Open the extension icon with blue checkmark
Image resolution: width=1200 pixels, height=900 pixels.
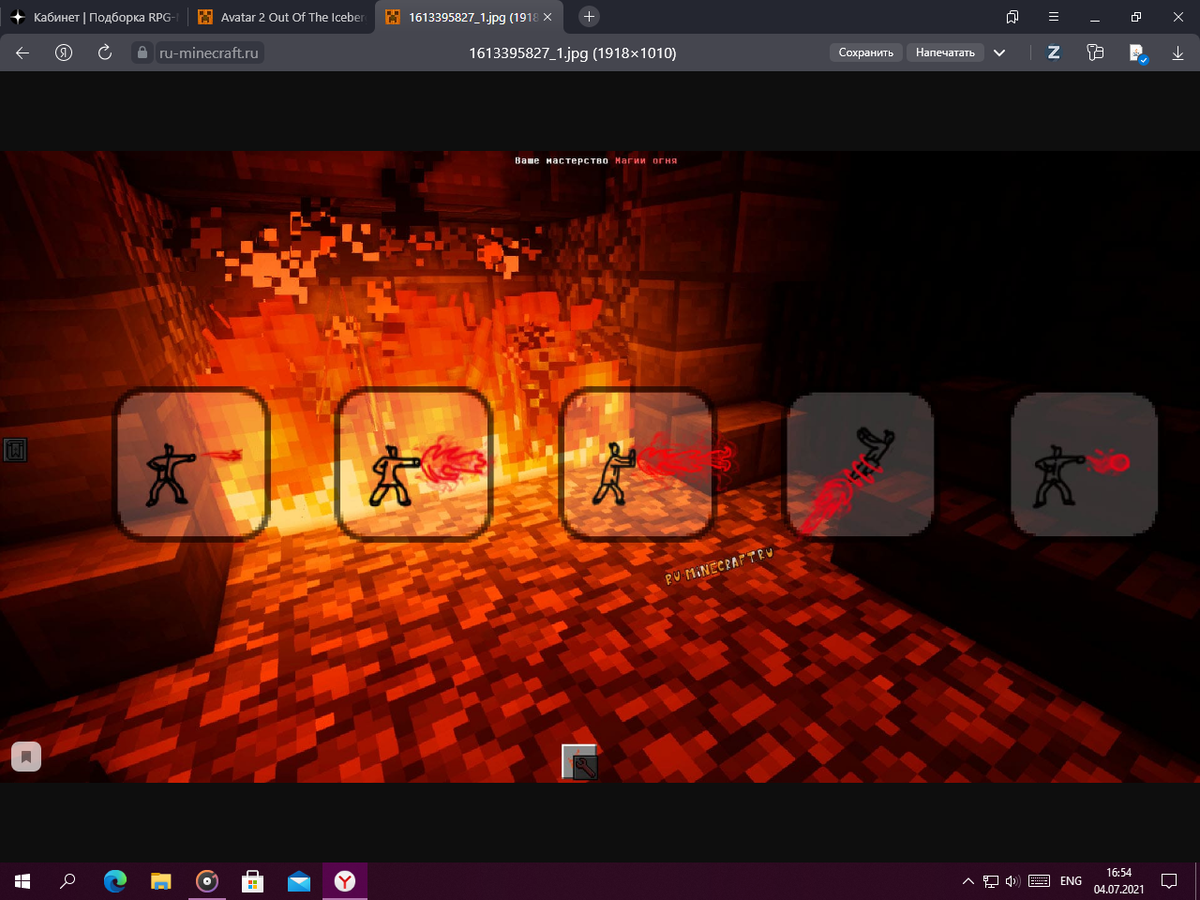tap(1137, 54)
